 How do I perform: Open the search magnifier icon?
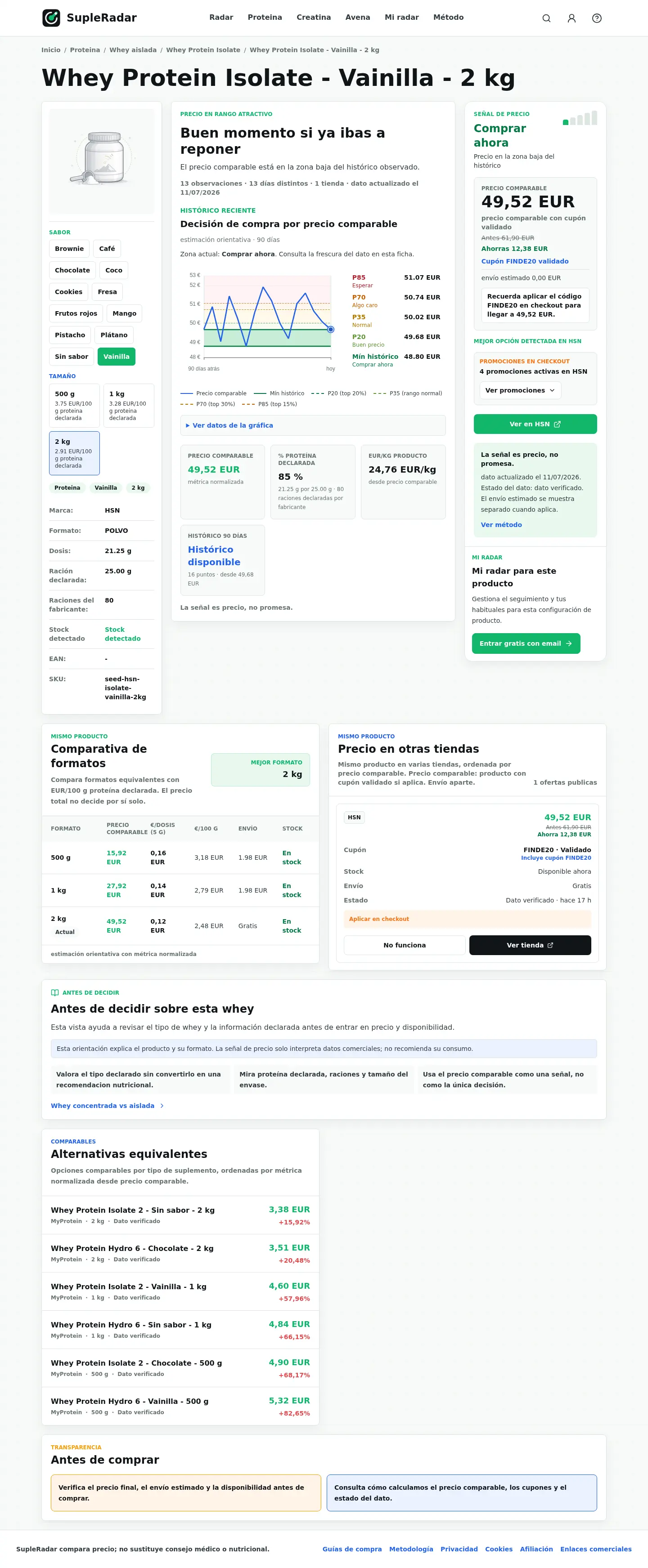point(546,18)
